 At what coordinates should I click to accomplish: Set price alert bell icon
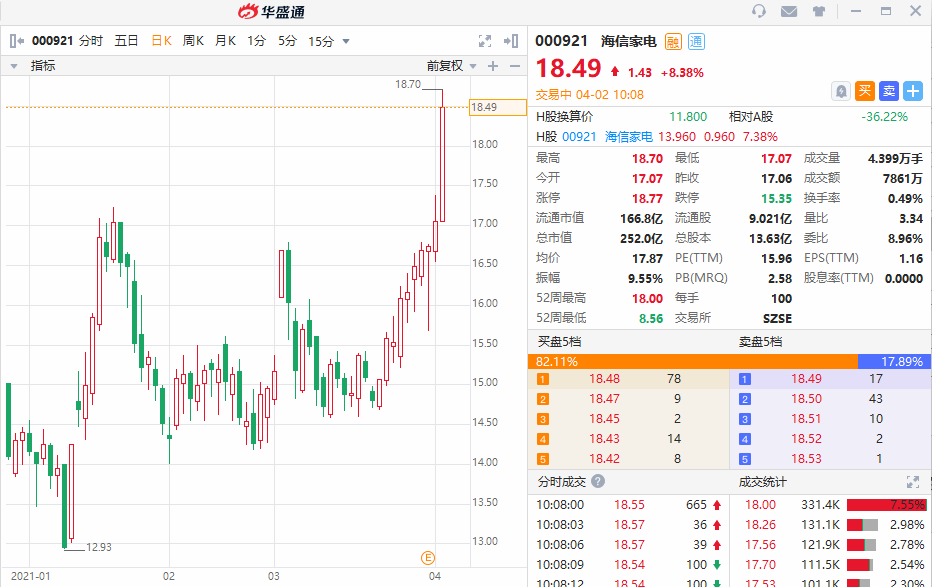coord(840,91)
